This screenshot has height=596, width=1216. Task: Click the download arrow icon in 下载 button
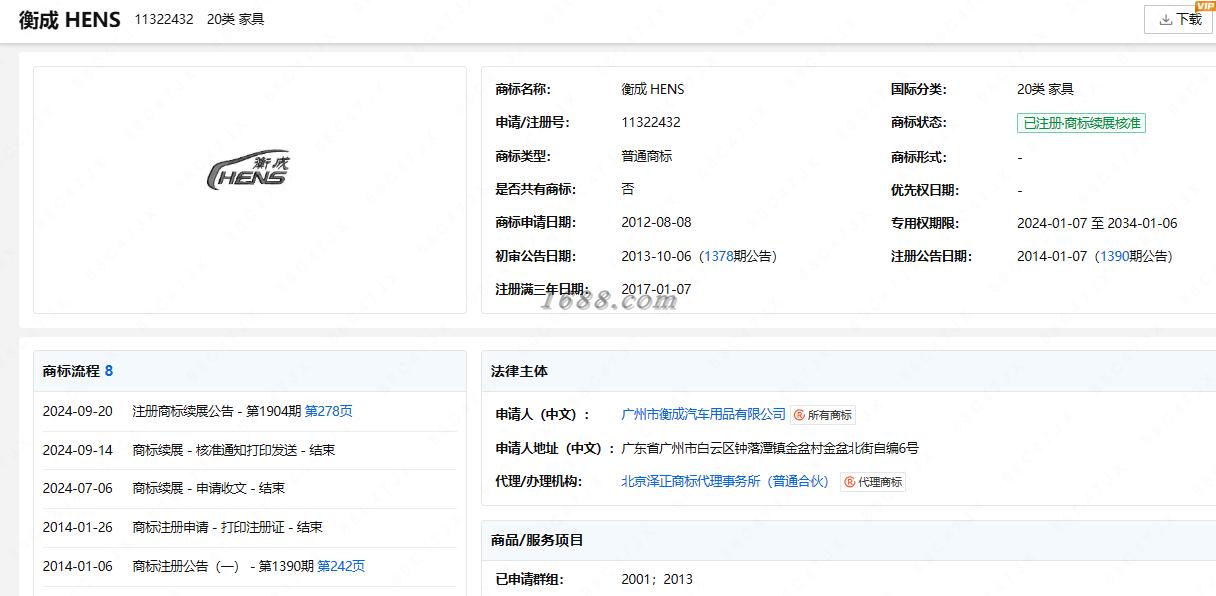pyautogui.click(x=1165, y=19)
